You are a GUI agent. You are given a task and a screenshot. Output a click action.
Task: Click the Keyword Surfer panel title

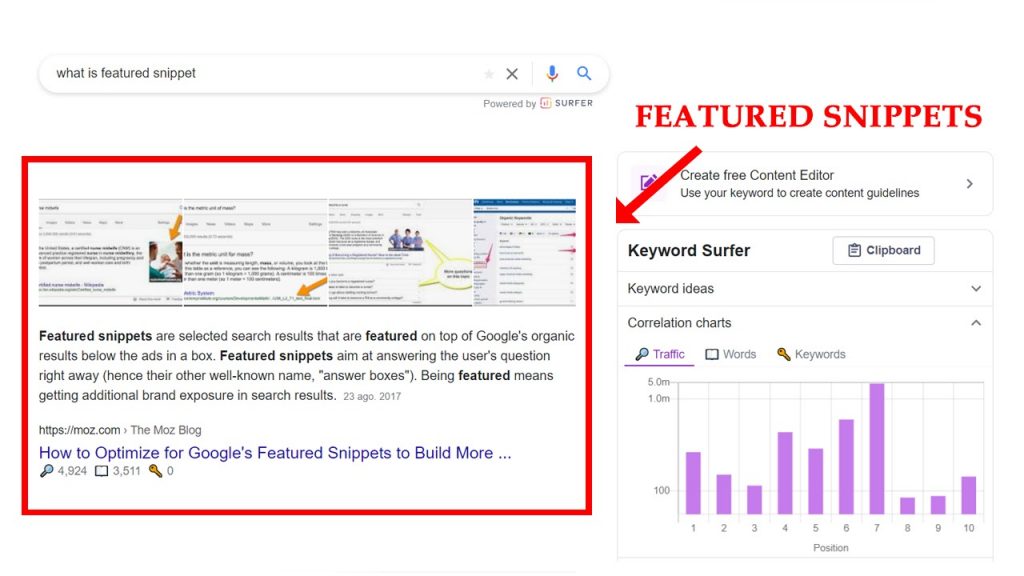(688, 250)
